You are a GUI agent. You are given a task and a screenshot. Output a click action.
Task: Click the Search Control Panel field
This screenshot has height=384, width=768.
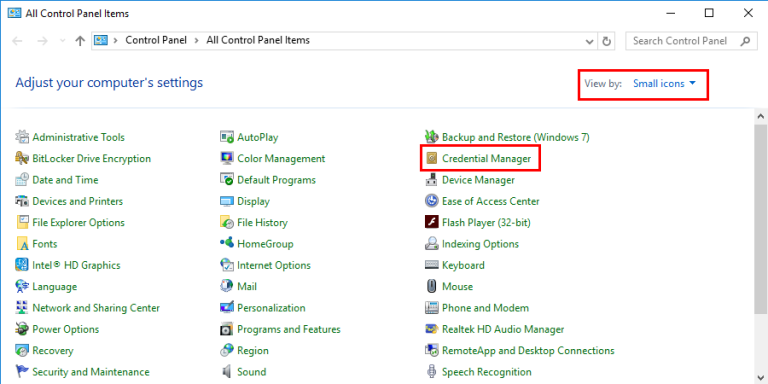pos(690,41)
